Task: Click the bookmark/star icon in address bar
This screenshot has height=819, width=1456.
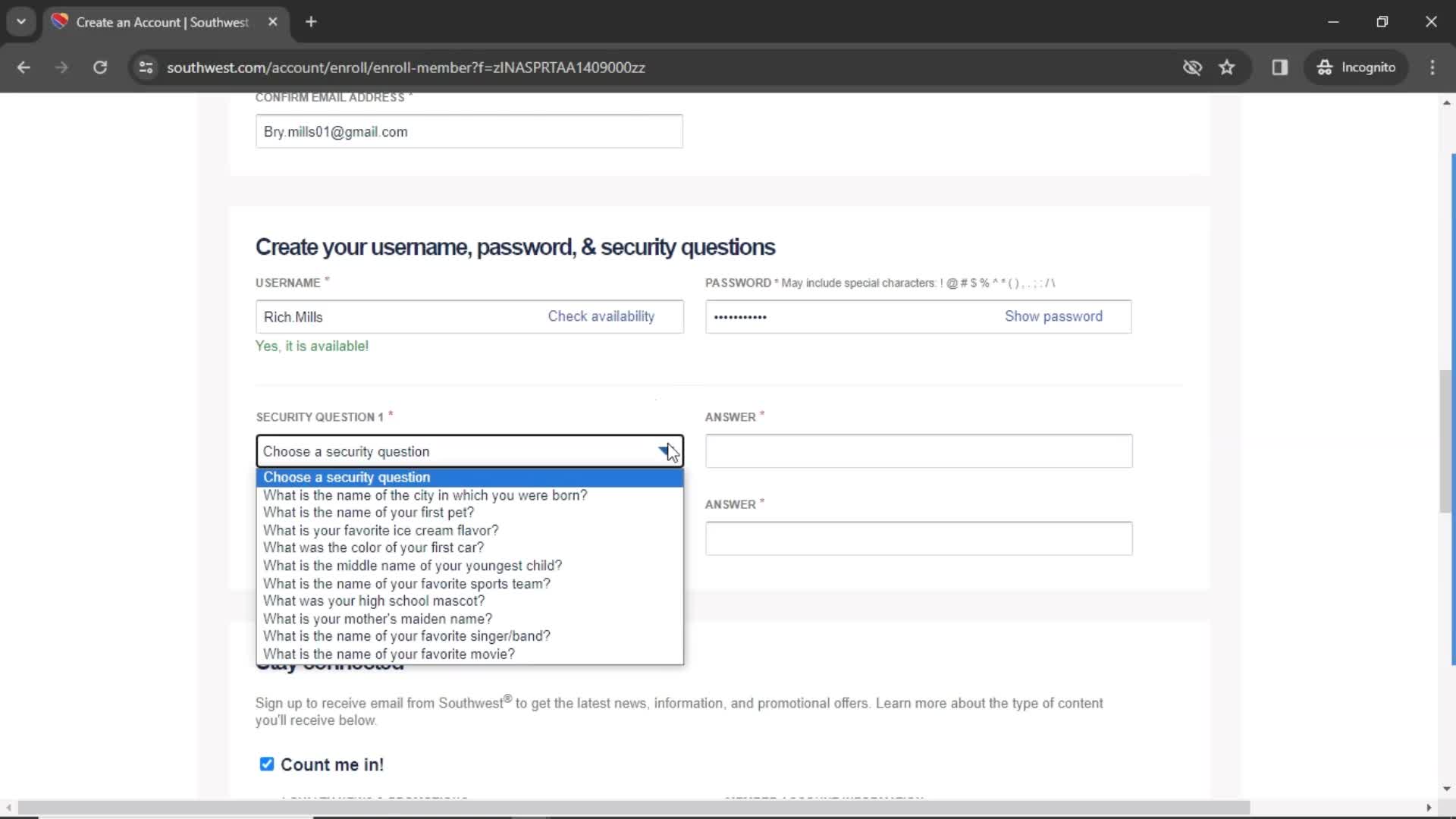Action: 1228,67
